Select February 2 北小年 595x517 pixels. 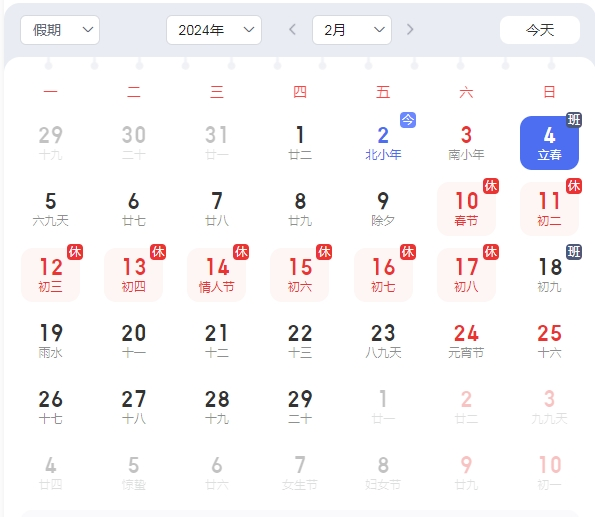(383, 143)
